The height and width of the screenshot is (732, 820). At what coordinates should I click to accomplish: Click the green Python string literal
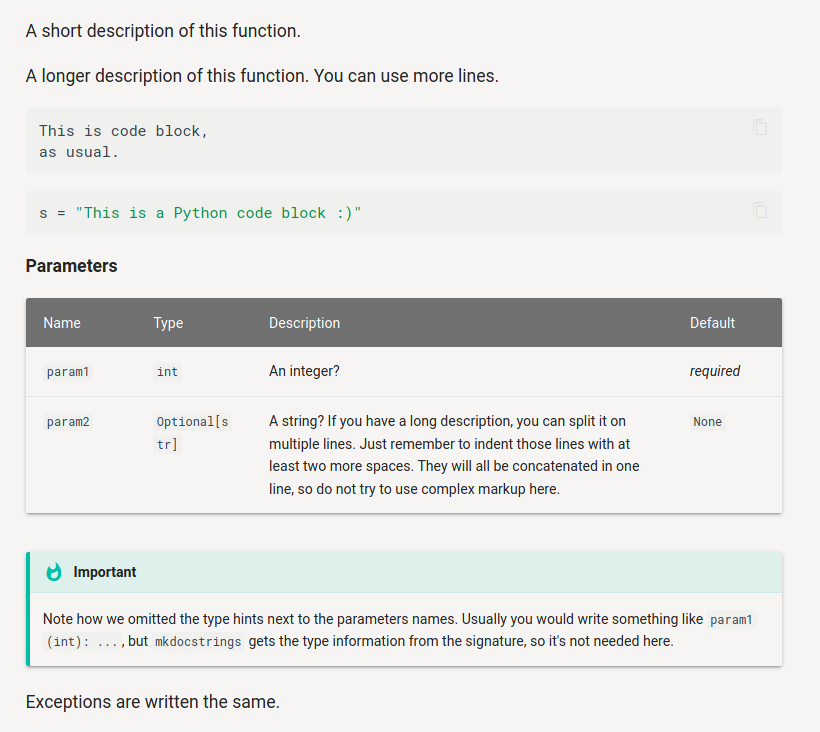point(218,213)
